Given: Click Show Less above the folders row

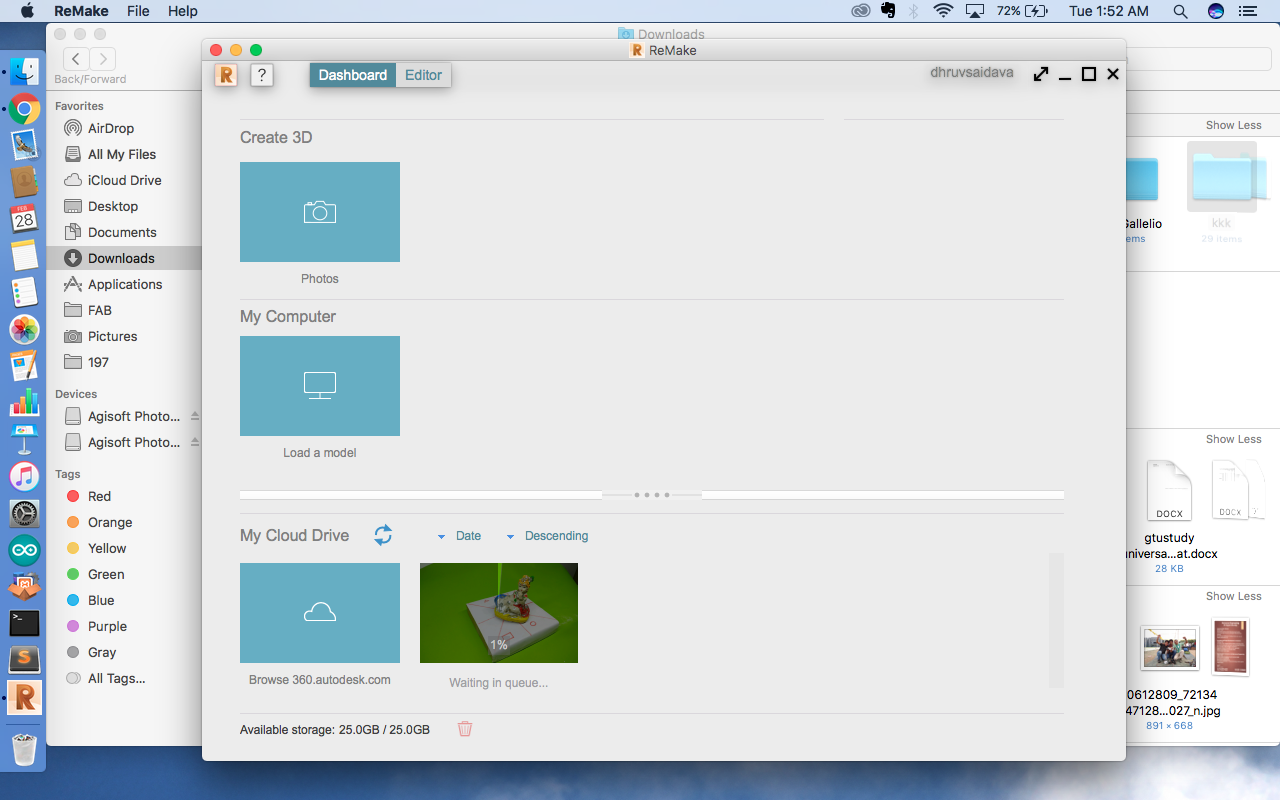Looking at the screenshot, I should pos(1233,125).
